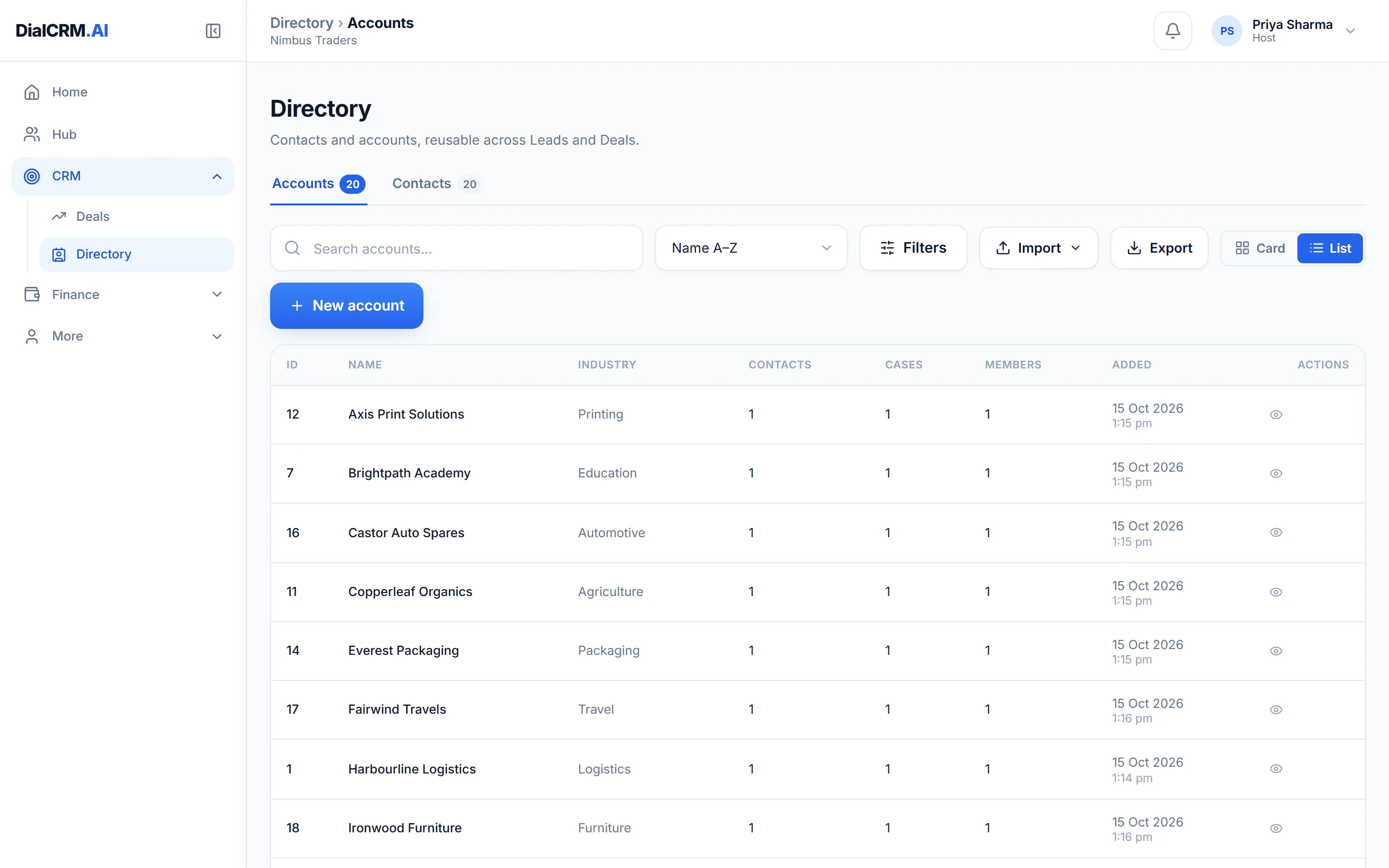This screenshot has width=1389, height=868.
Task: Click the Hub people icon
Action: click(31, 135)
